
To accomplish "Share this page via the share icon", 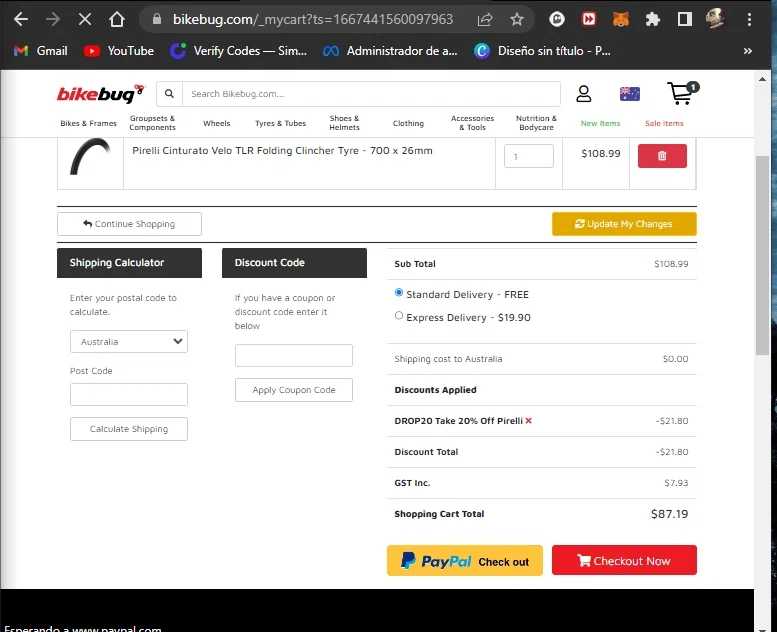I will 485,19.
